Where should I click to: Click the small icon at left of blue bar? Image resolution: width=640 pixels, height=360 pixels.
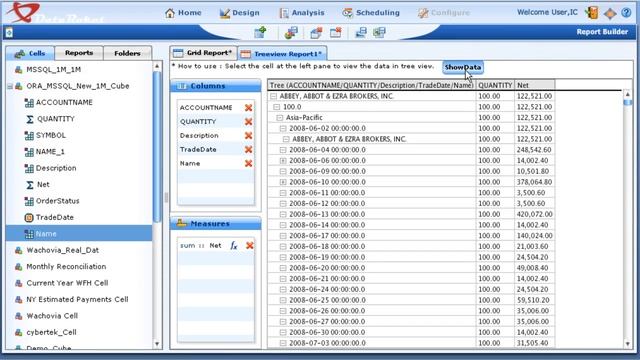[9, 33]
